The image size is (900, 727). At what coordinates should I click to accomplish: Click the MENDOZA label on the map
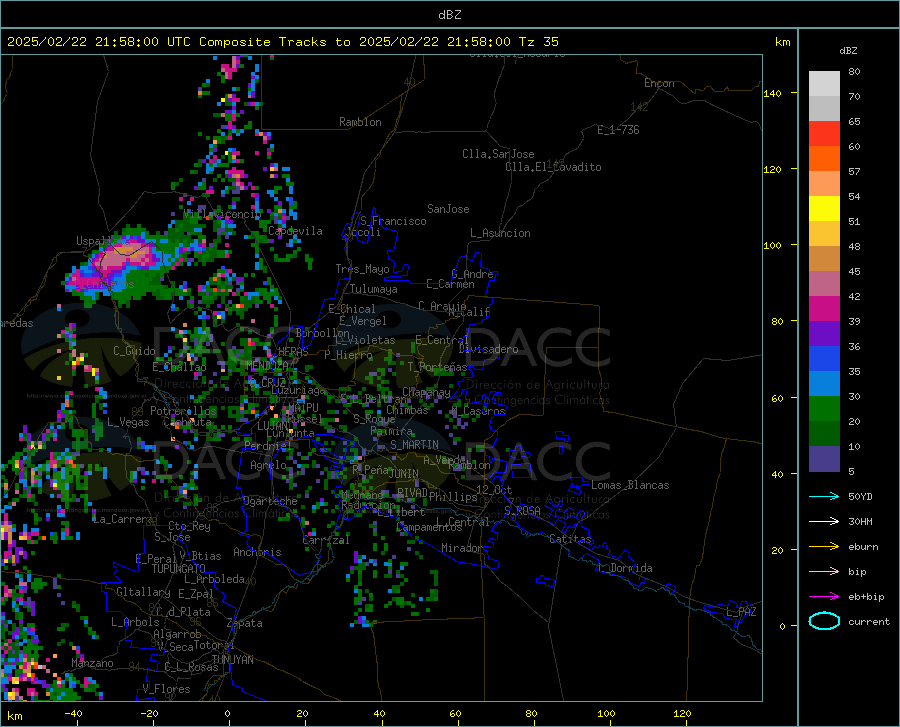pyautogui.click(x=267, y=365)
